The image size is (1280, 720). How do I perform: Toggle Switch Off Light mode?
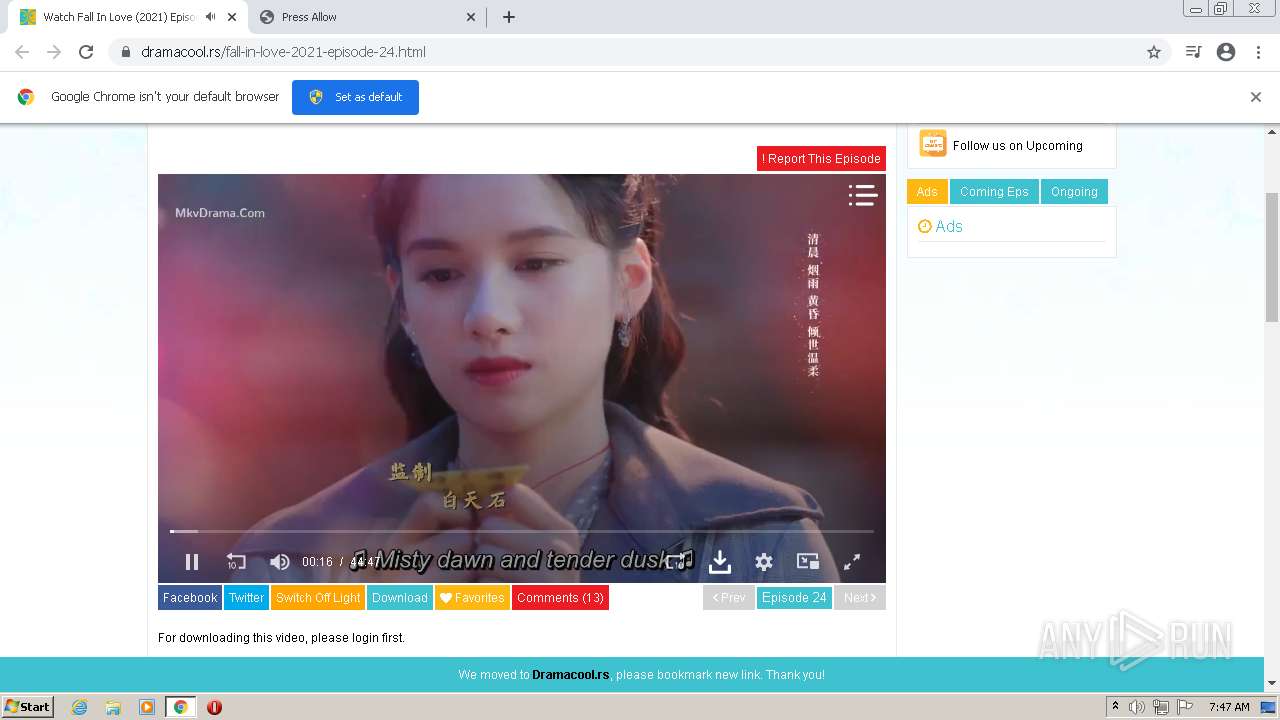(318, 598)
